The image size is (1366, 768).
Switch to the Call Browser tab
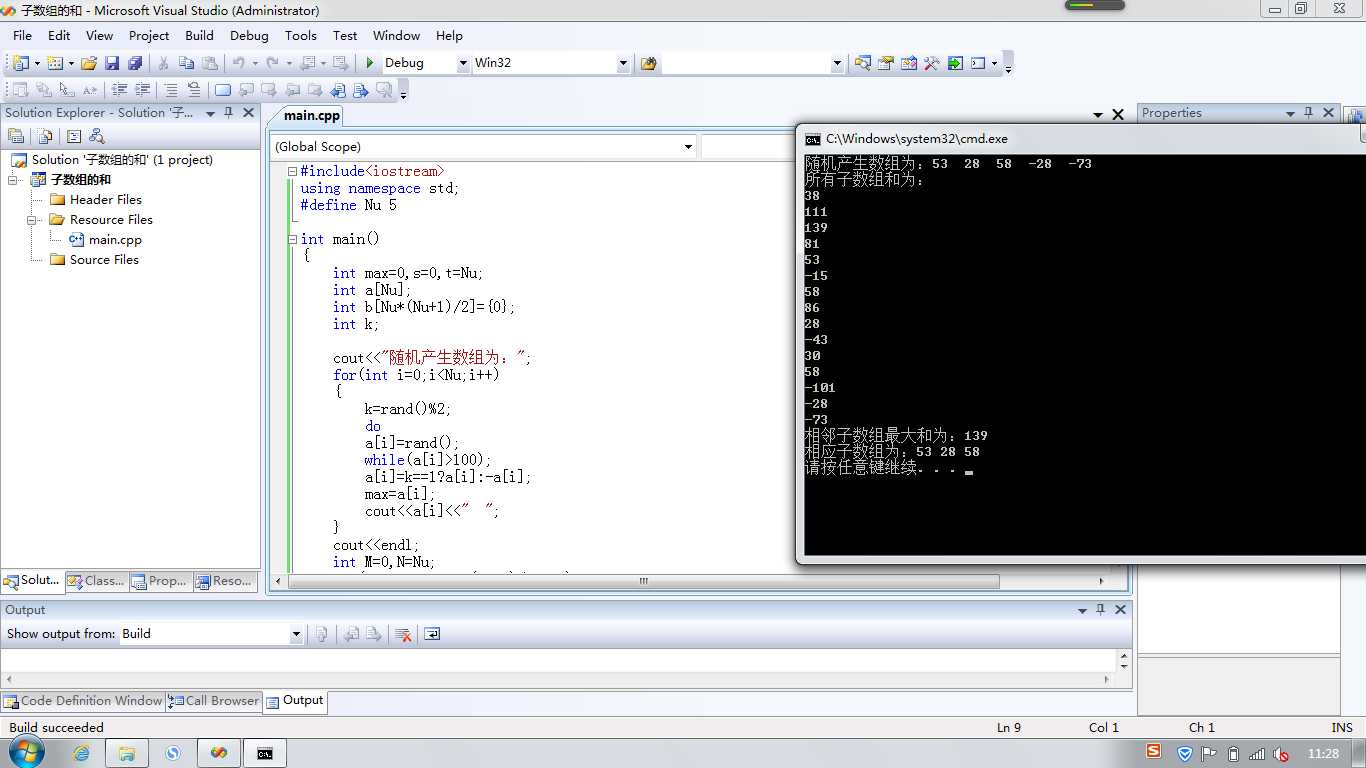point(213,701)
